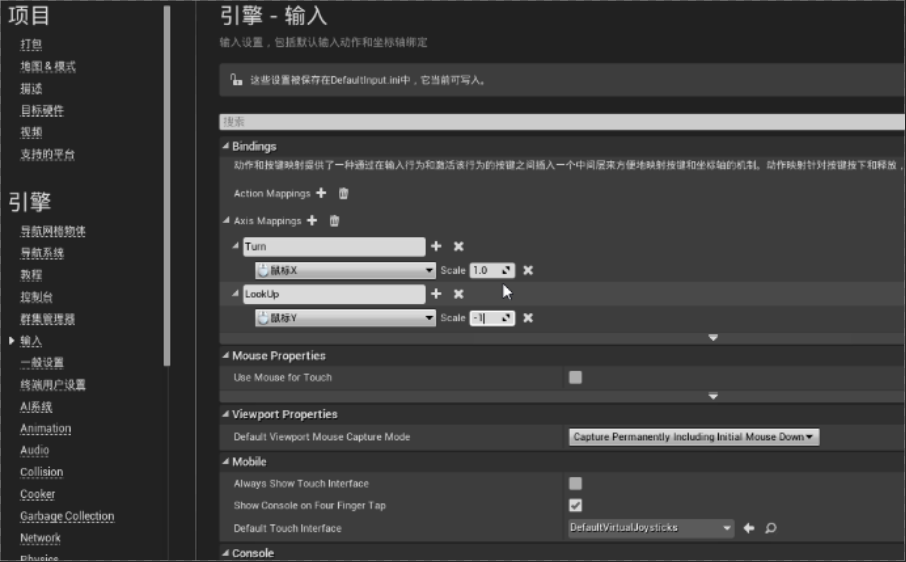Collapse the Viewport Properties section
Image resolution: width=906 pixels, height=562 pixels.
pyautogui.click(x=226, y=414)
